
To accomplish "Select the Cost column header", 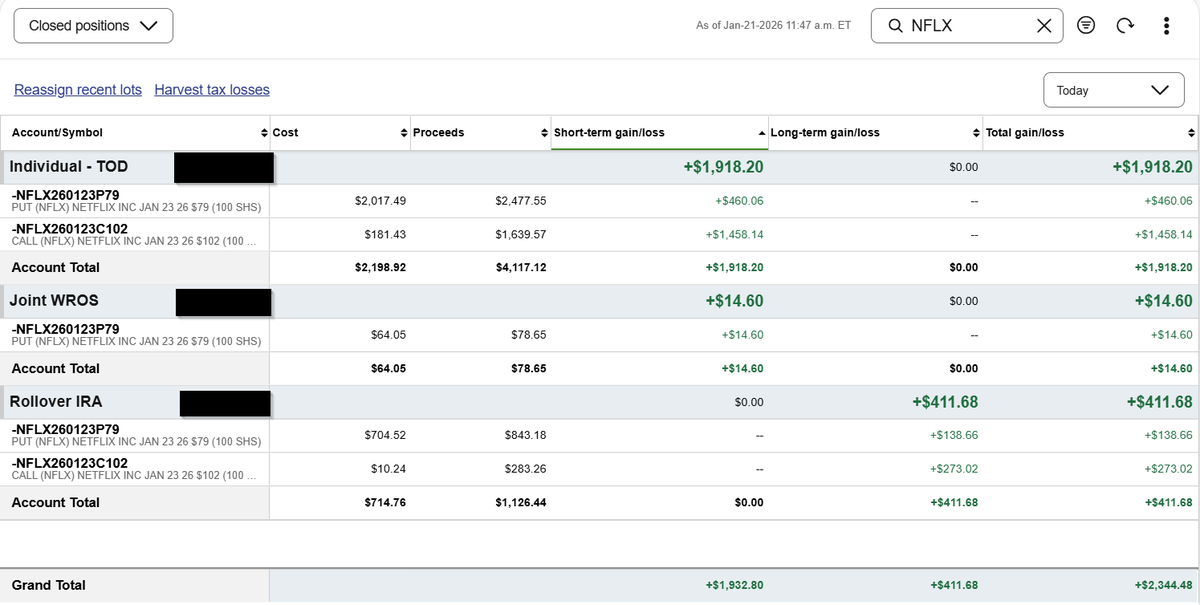I will [340, 132].
